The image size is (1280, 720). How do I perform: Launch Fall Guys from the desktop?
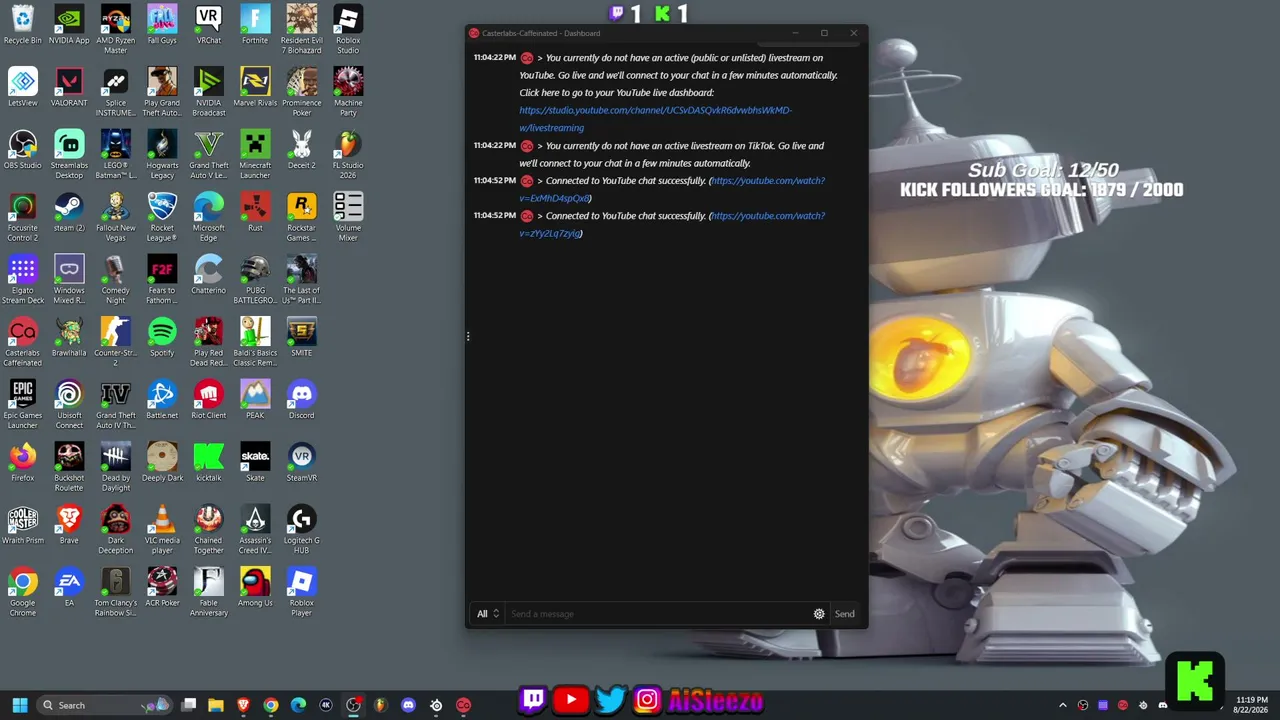coord(162,26)
